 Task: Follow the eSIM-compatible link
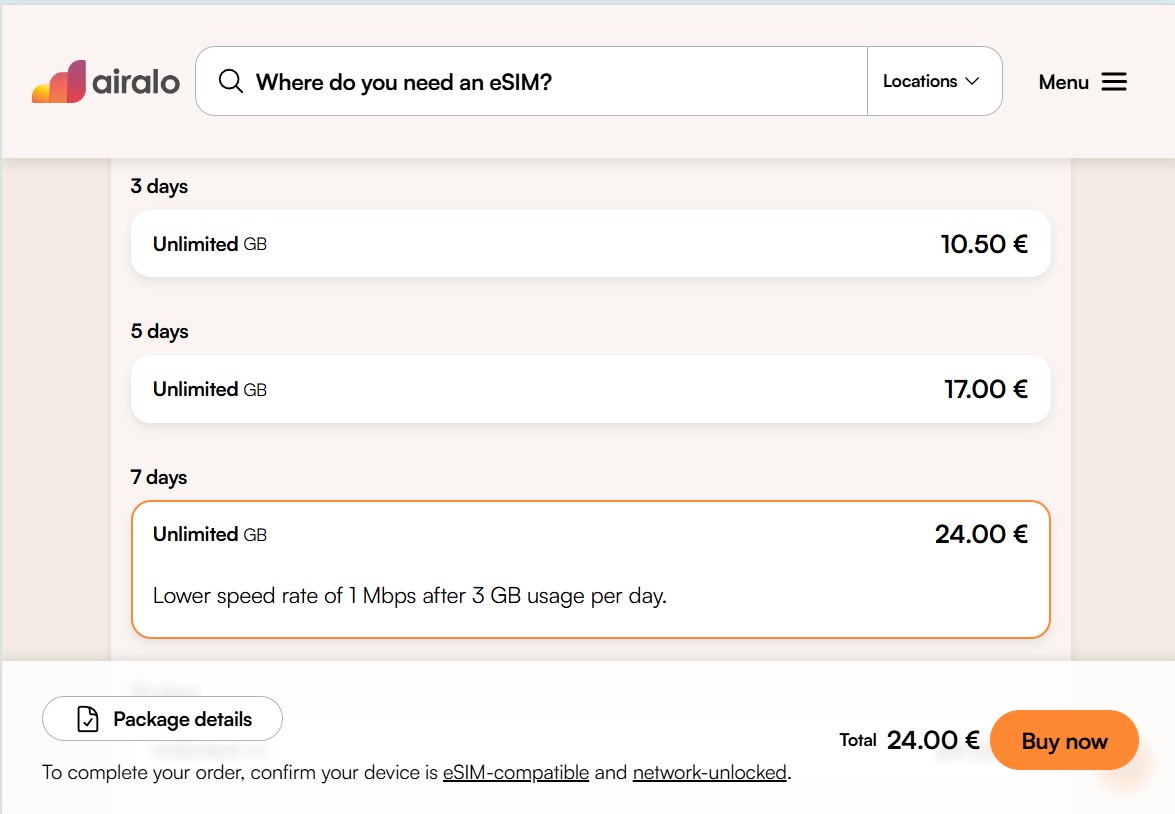(x=516, y=773)
